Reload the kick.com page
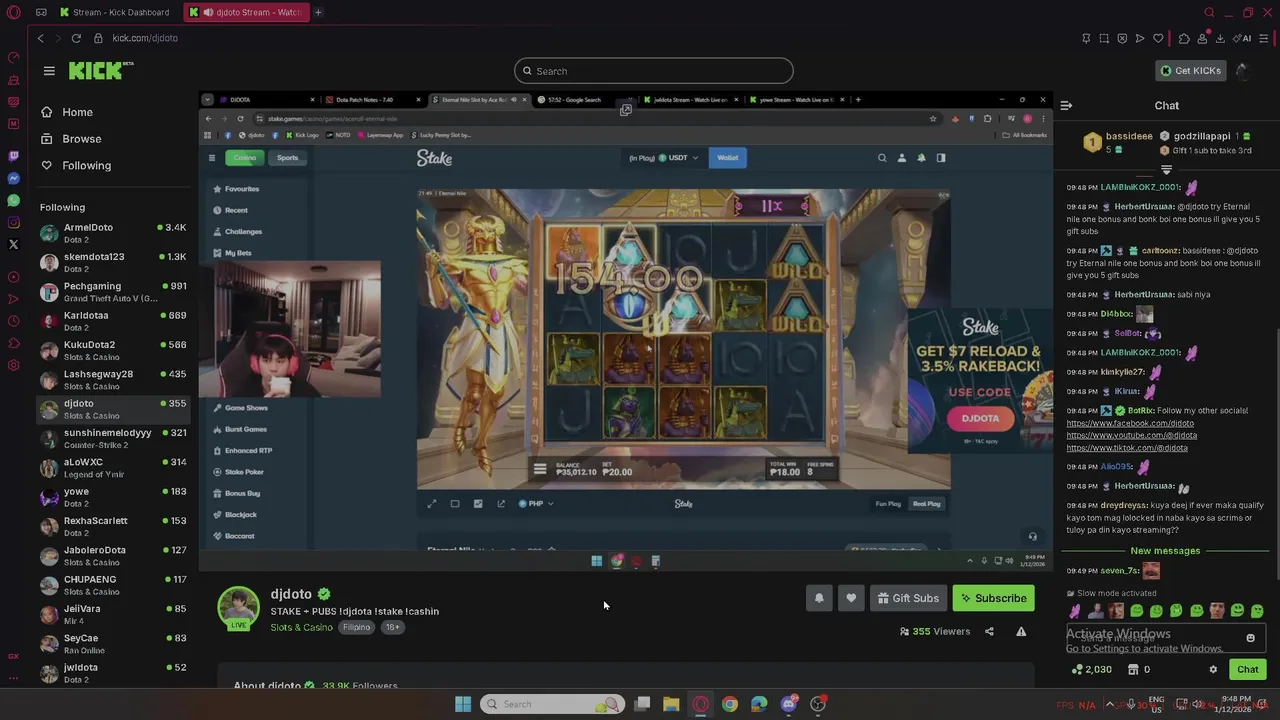Viewport: 1280px width, 720px height. coord(76,38)
